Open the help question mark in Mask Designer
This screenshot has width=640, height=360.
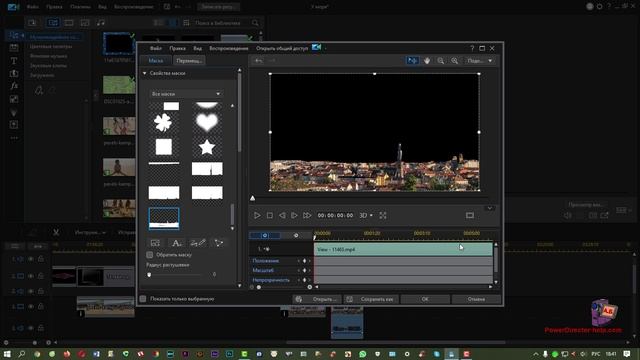point(472,48)
